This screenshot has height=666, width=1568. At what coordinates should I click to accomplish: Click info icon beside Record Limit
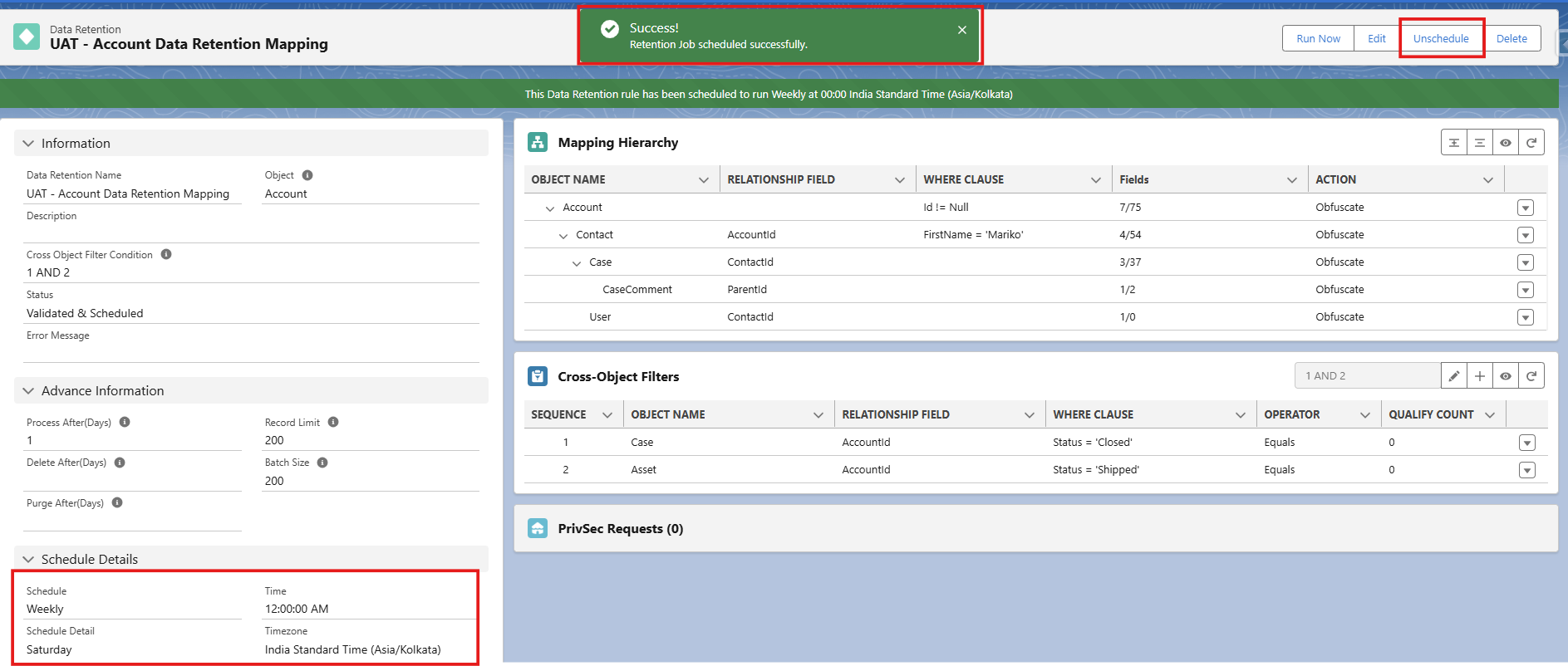tap(333, 422)
